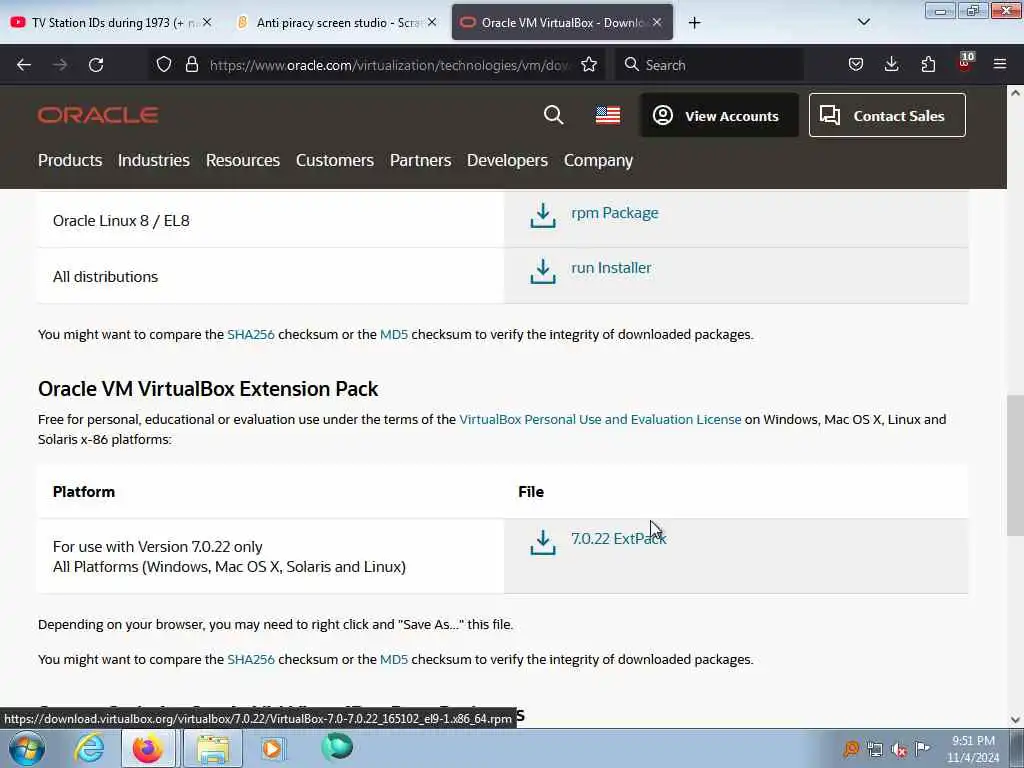
Task: Download the run Installer link
Action: point(611,268)
